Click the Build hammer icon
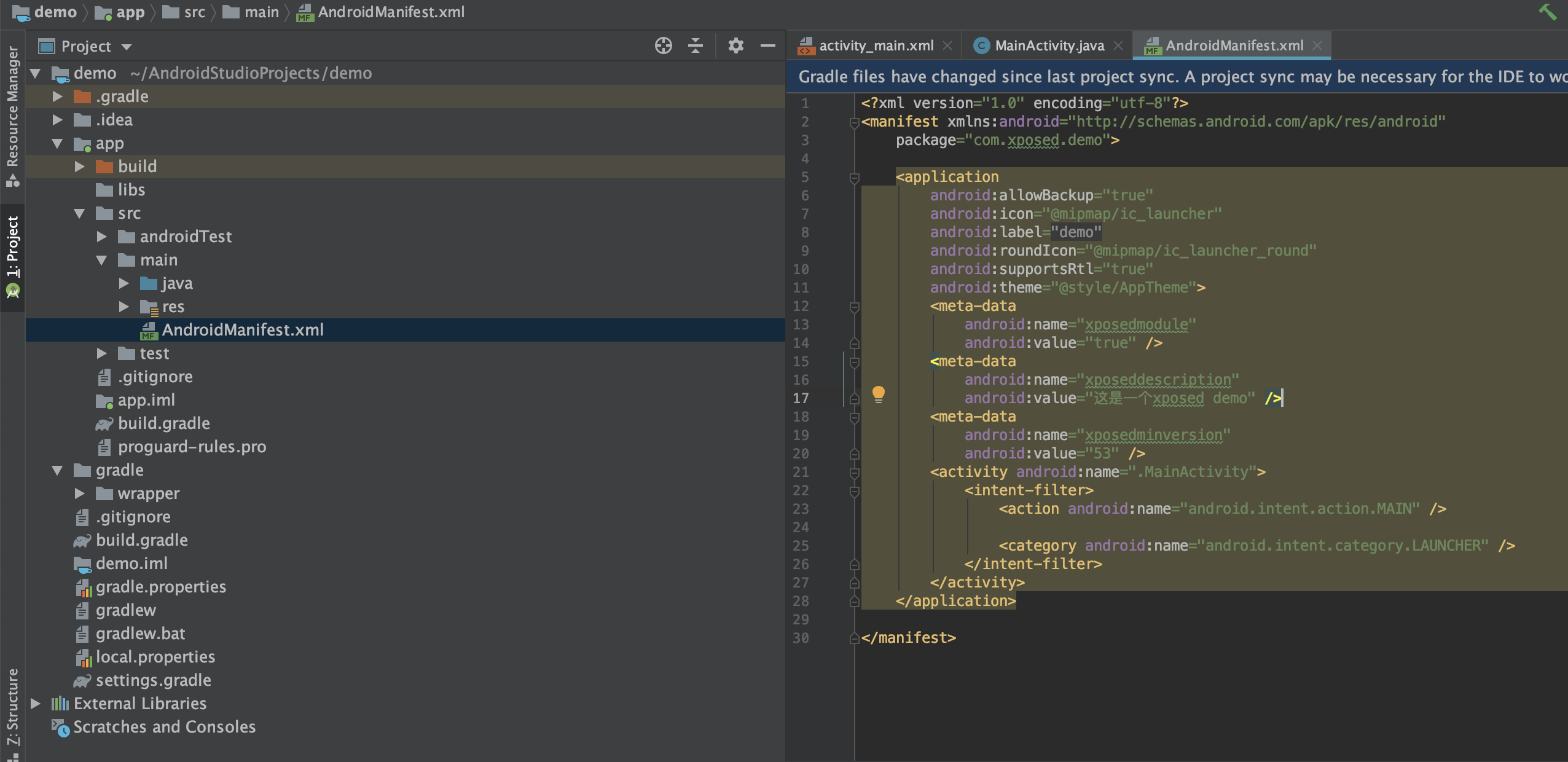The width and height of the screenshot is (1568, 762). [x=1547, y=12]
